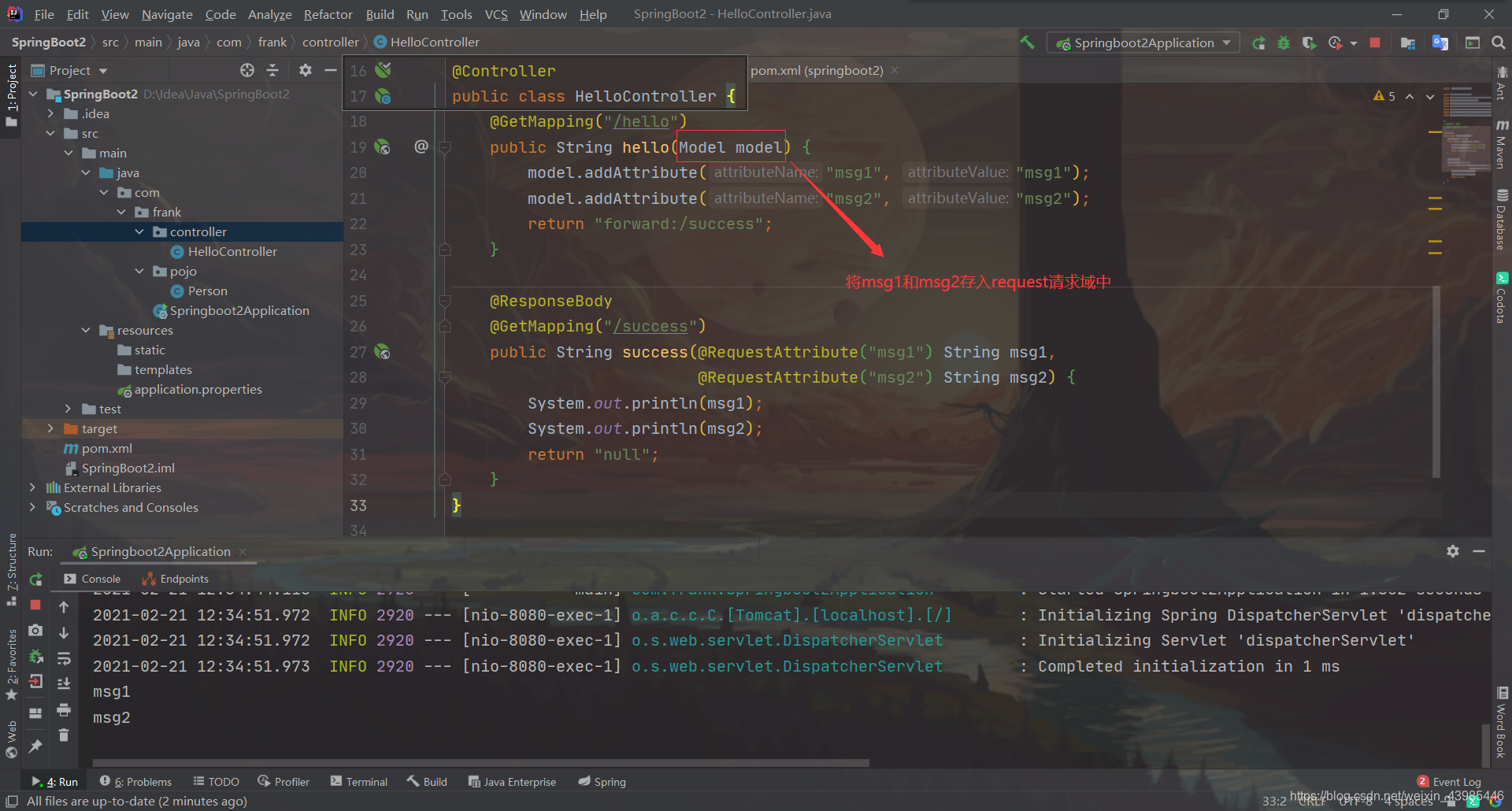
Task: Toggle the Structure tool window
Action: (12, 569)
